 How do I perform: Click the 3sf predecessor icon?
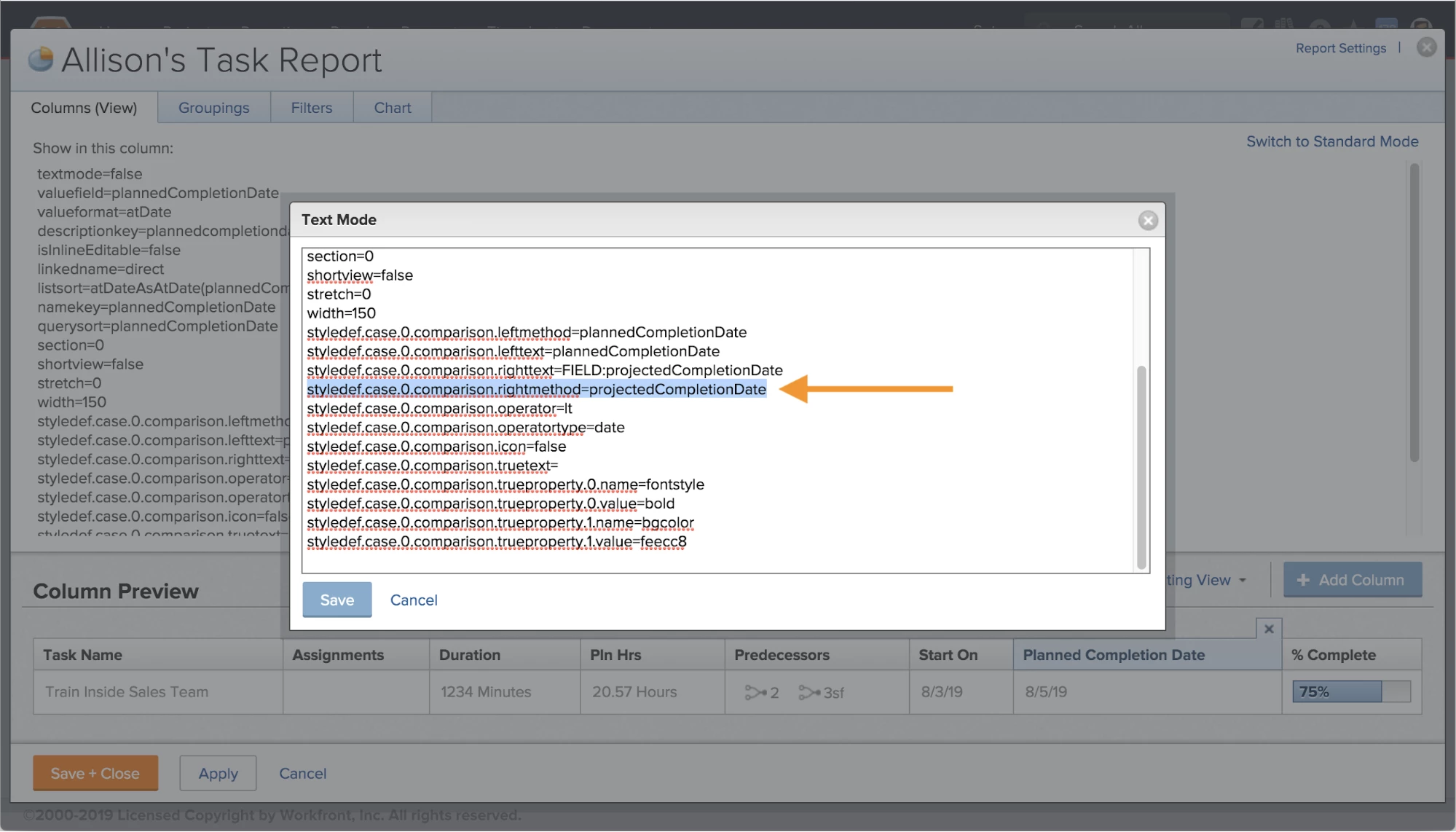tap(808, 692)
